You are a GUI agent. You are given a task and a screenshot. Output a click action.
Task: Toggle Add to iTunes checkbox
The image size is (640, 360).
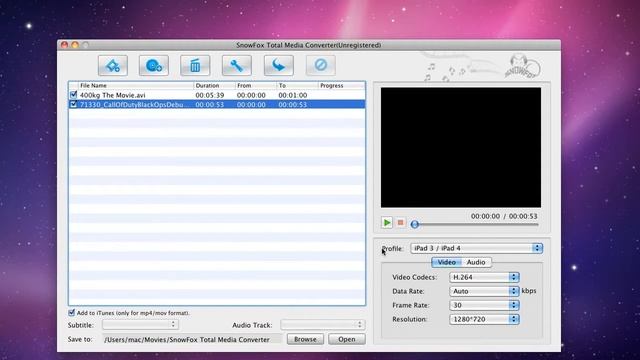click(71, 313)
